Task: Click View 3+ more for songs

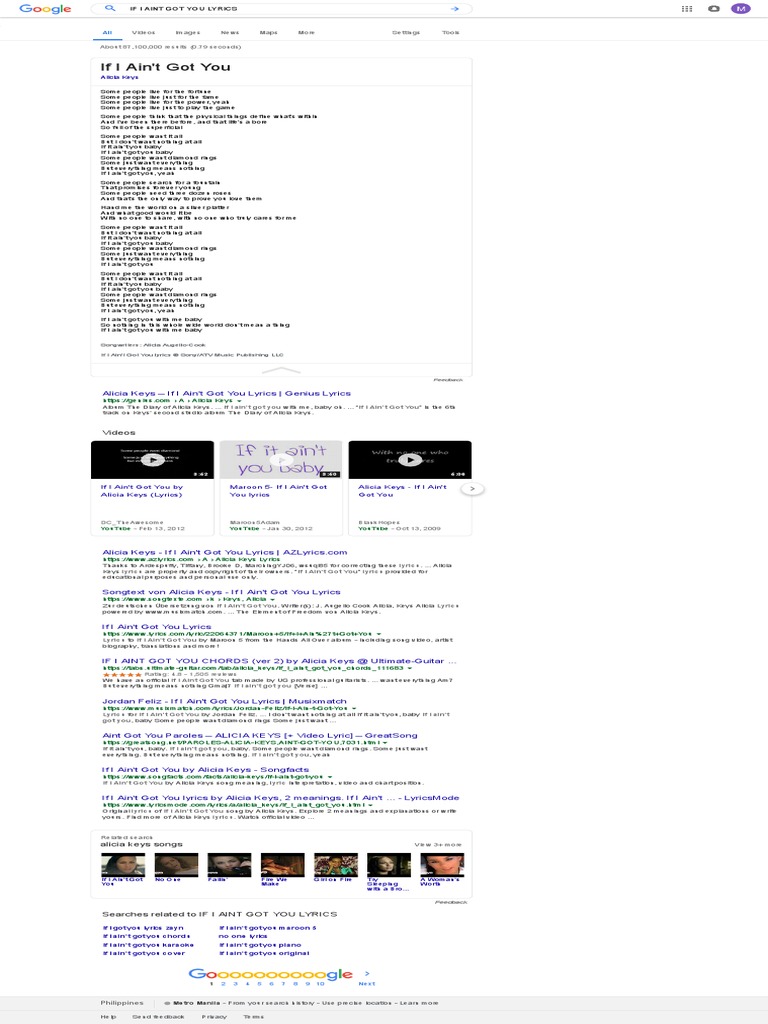Action: click(438, 844)
